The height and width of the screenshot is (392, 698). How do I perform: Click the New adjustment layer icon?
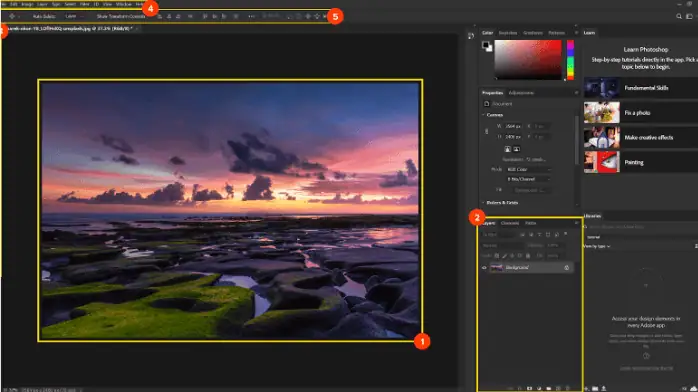point(539,388)
